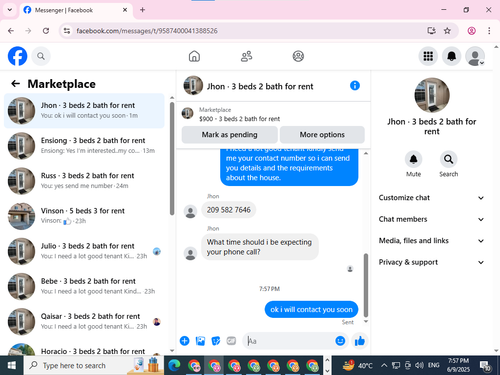Open a new browser tab

pyautogui.click(x=142, y=10)
